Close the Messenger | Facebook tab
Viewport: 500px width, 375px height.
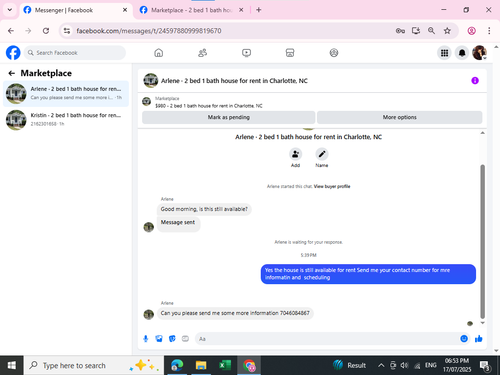tap(125, 10)
